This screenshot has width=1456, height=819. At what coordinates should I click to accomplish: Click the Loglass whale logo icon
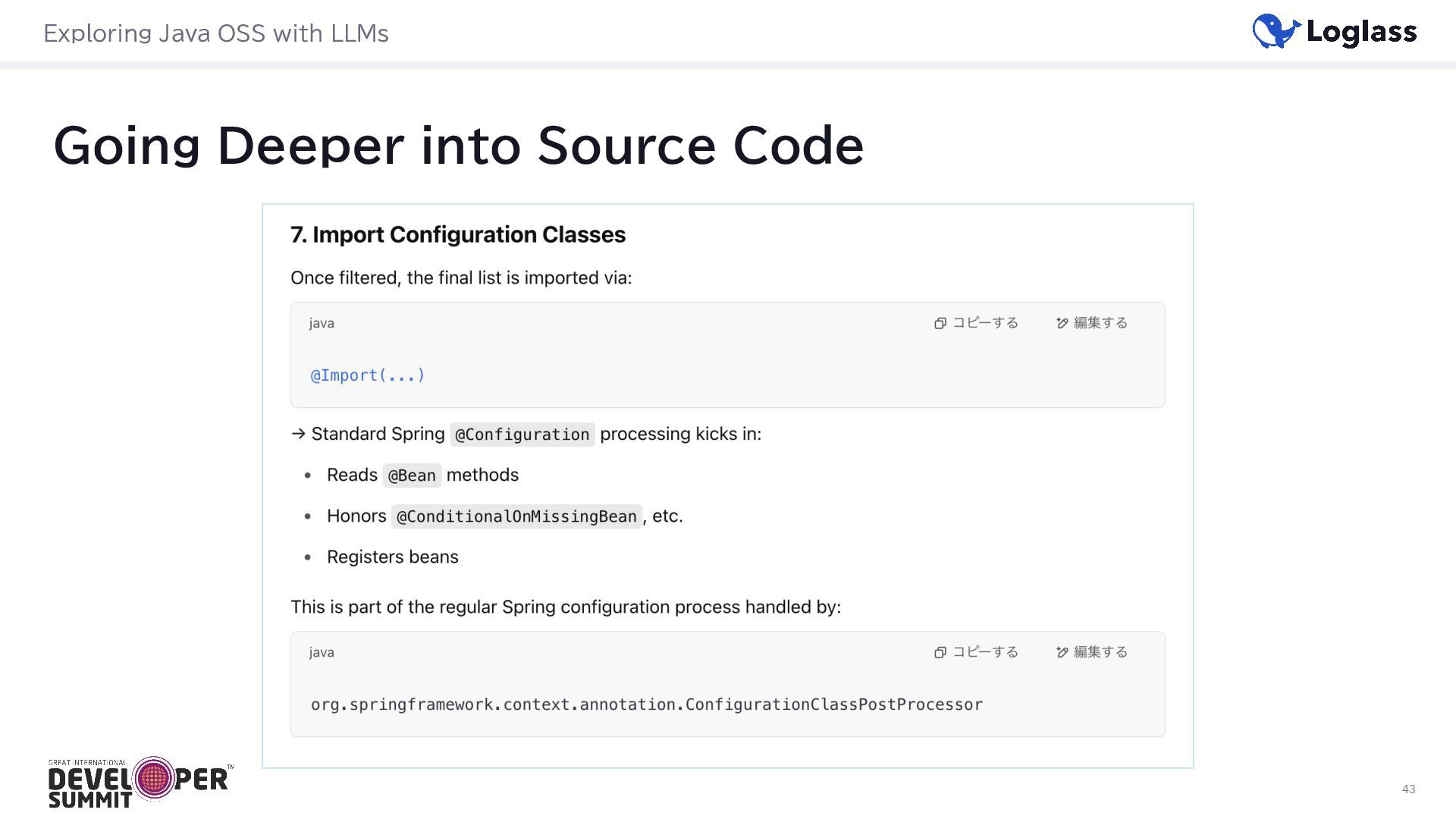coord(1276,31)
